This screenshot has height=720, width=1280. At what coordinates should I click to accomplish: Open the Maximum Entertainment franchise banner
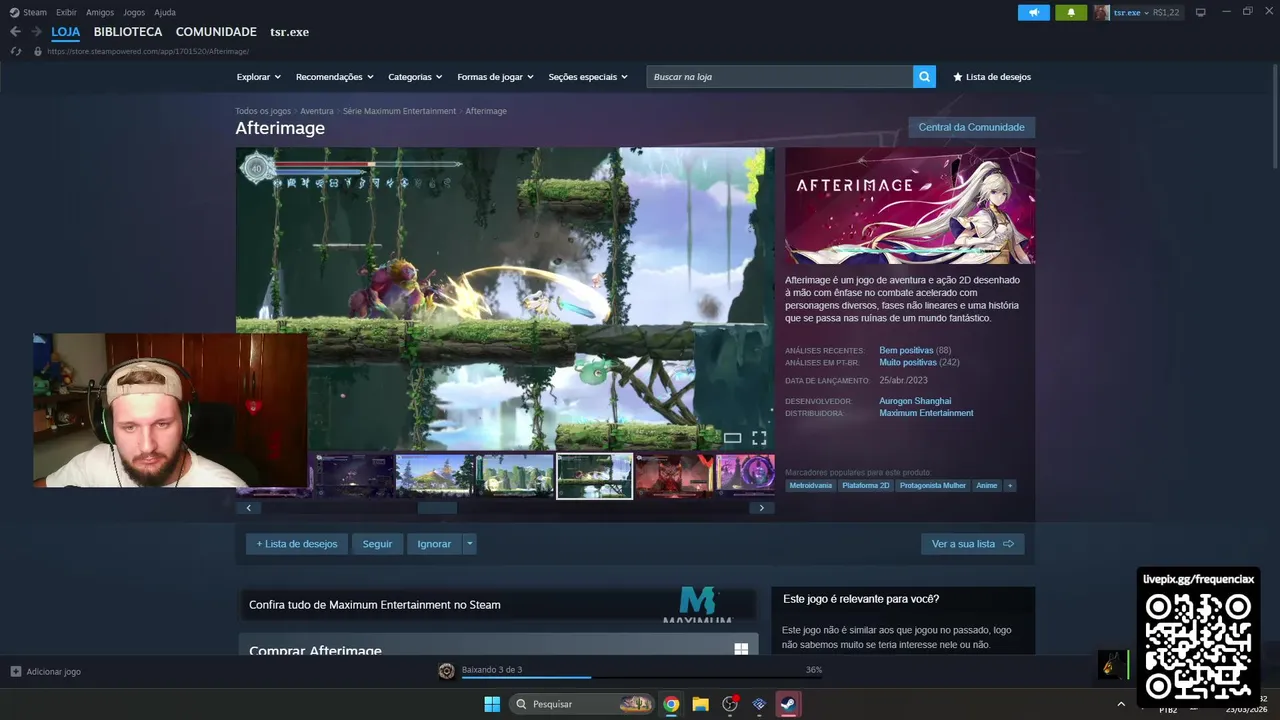point(498,604)
